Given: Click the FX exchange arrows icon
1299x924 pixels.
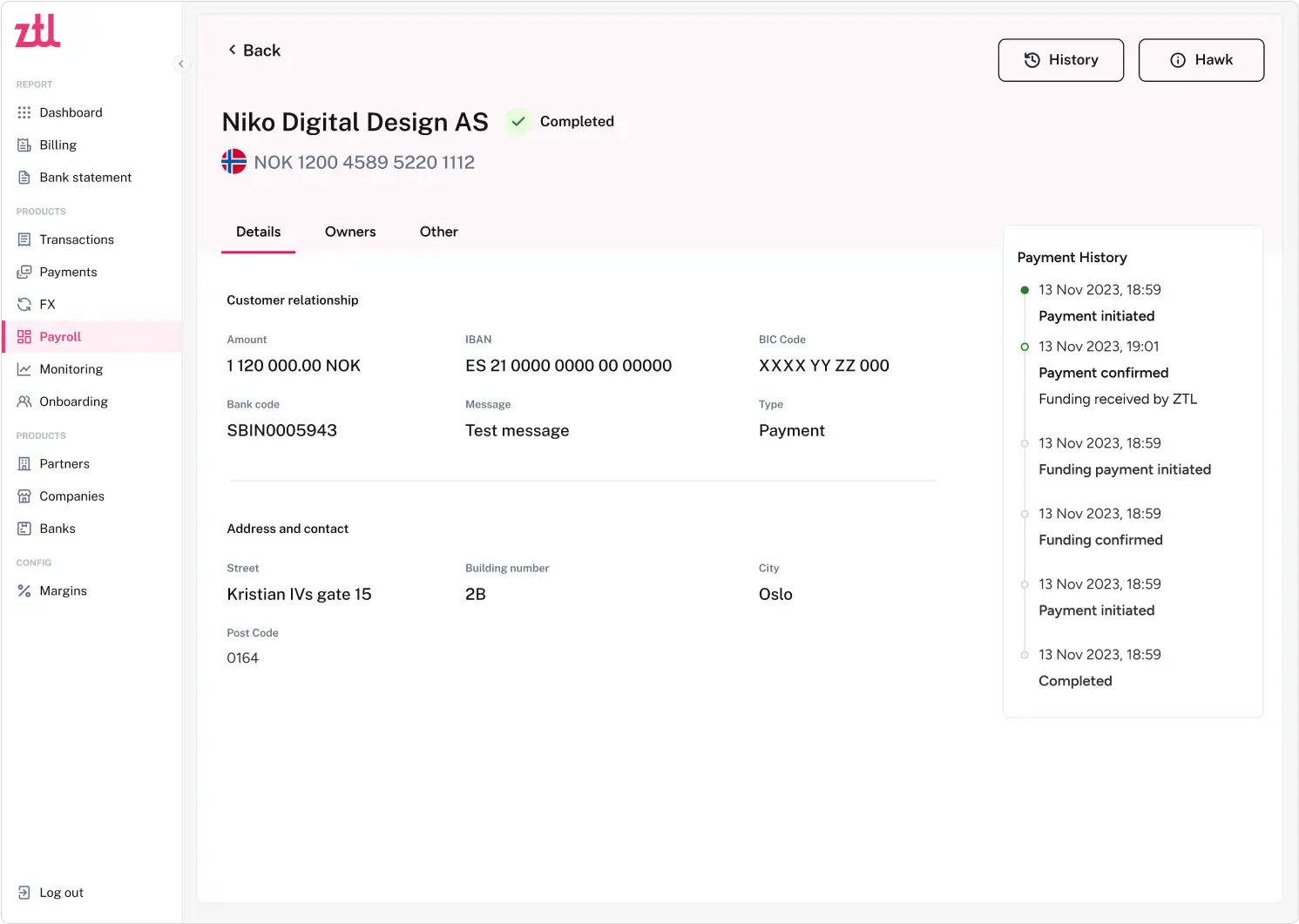Looking at the screenshot, I should coord(24,305).
